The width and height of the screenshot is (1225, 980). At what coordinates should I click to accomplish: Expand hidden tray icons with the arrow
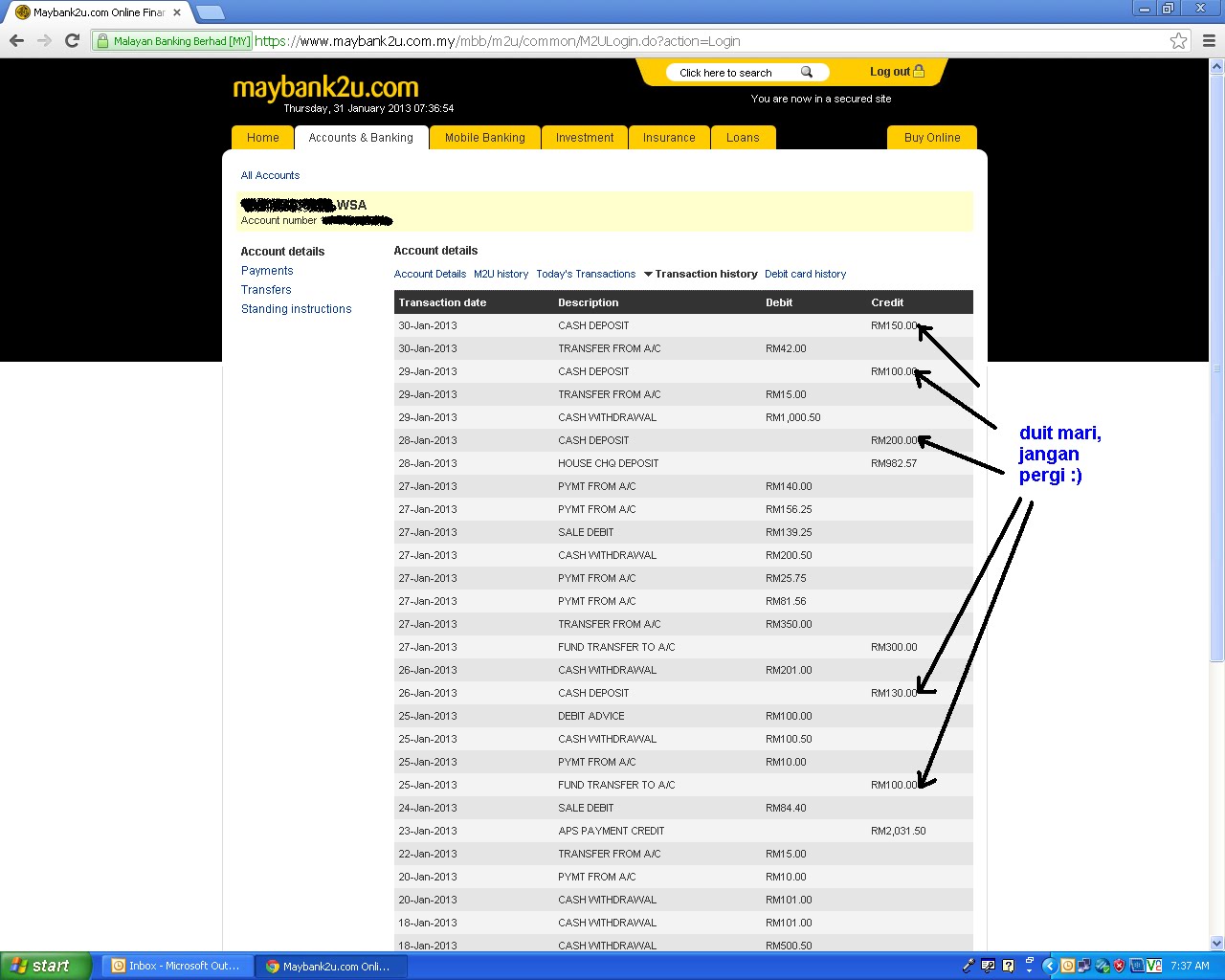pyautogui.click(x=1049, y=966)
